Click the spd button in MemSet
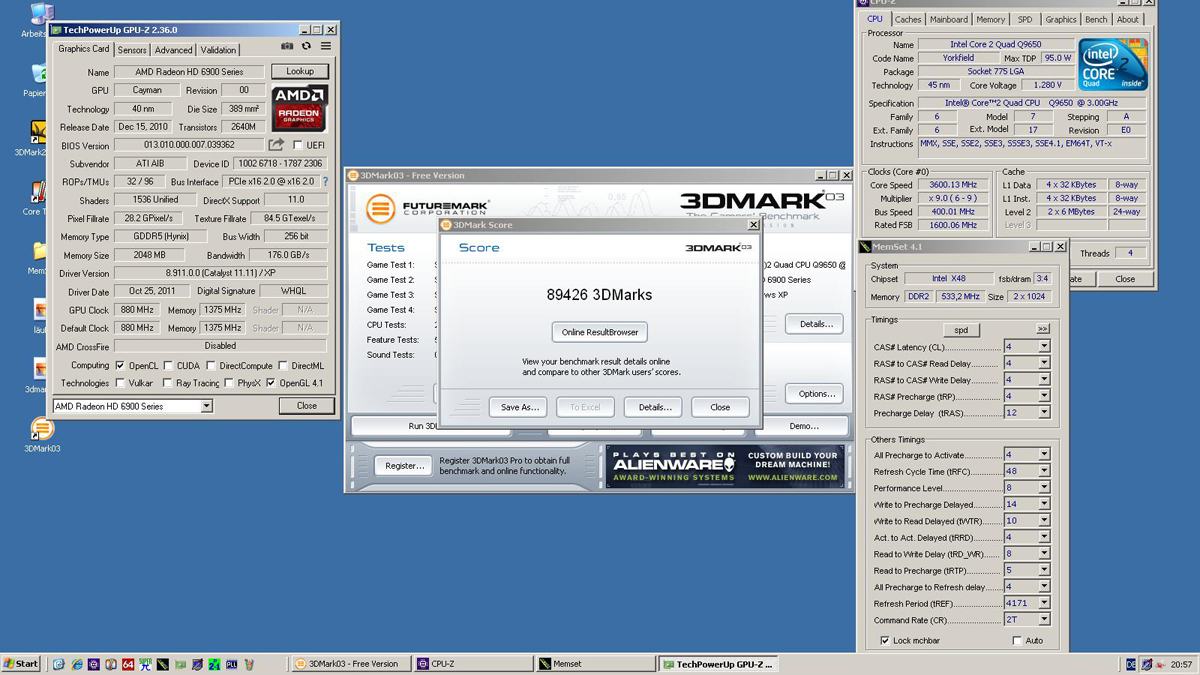 tap(961, 329)
